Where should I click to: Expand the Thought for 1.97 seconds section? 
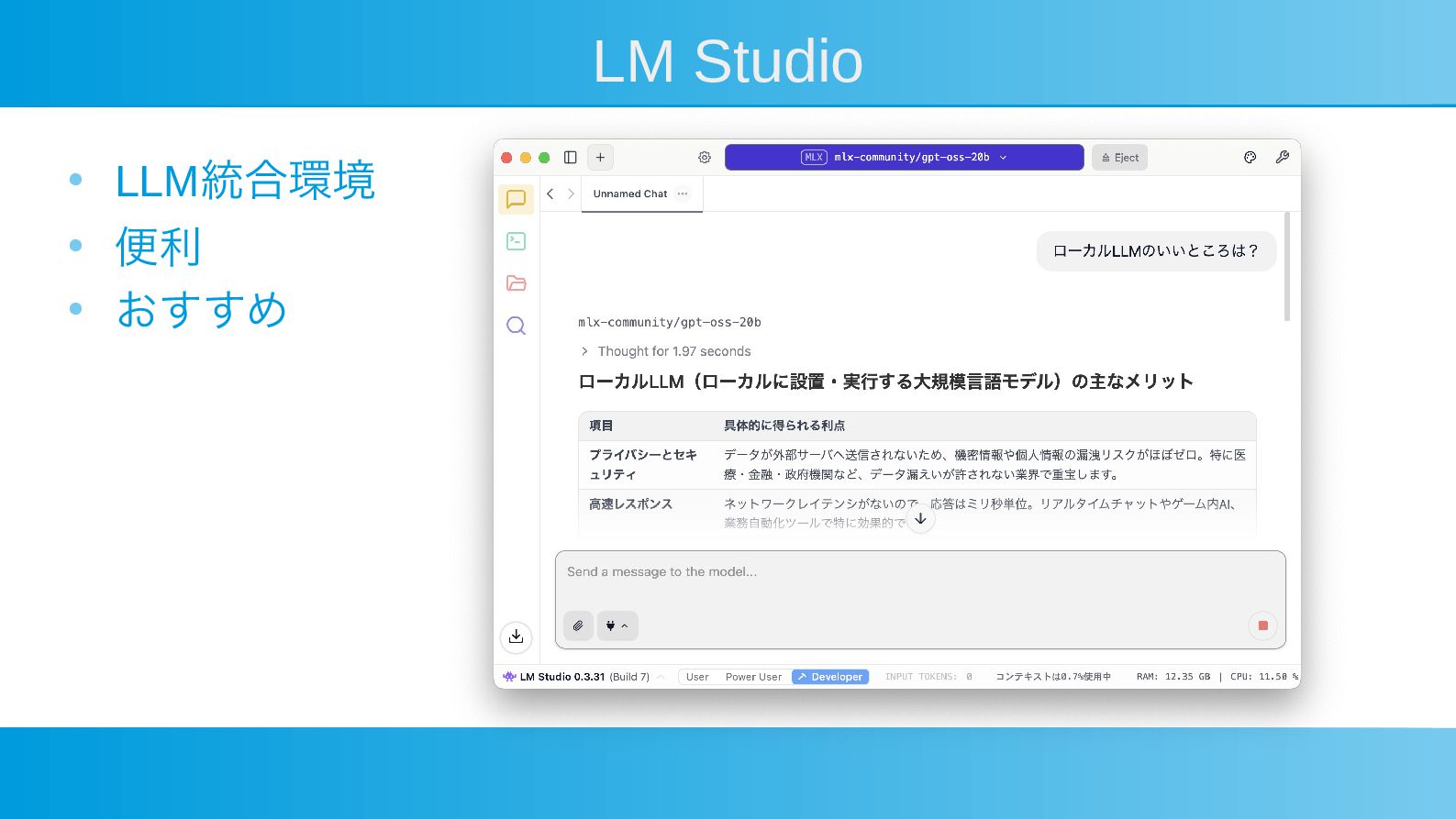665,351
